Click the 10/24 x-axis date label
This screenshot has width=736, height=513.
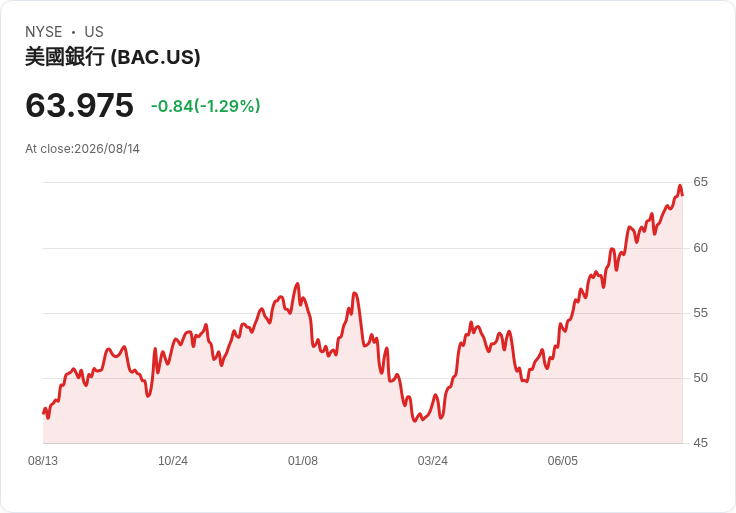[173, 461]
